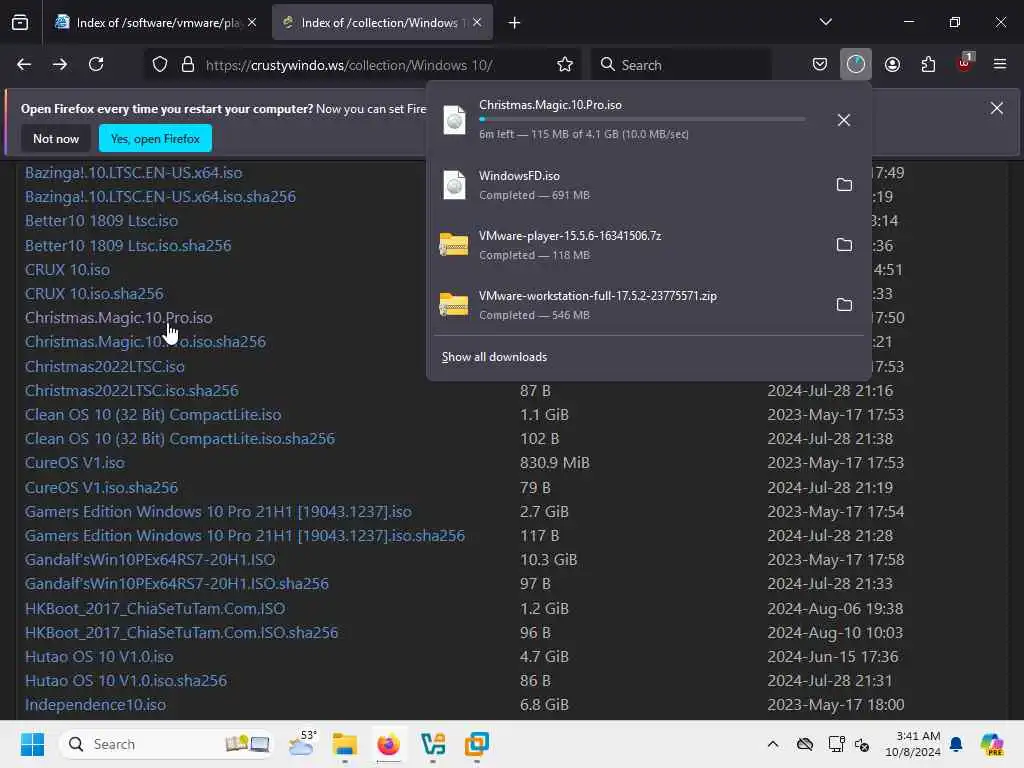Open File Explorer from taskbar

[x=344, y=744]
